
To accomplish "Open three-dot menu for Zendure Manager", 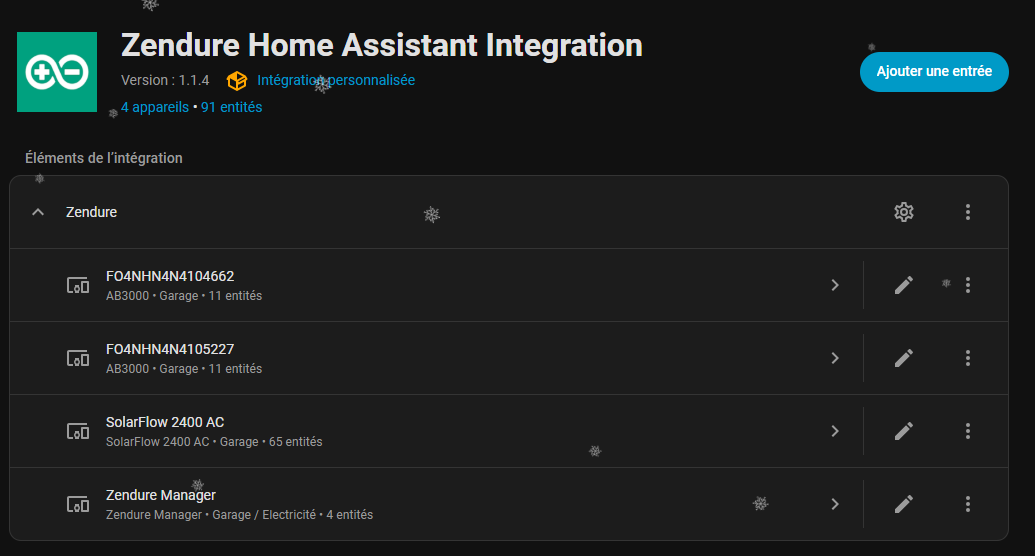I will (967, 504).
